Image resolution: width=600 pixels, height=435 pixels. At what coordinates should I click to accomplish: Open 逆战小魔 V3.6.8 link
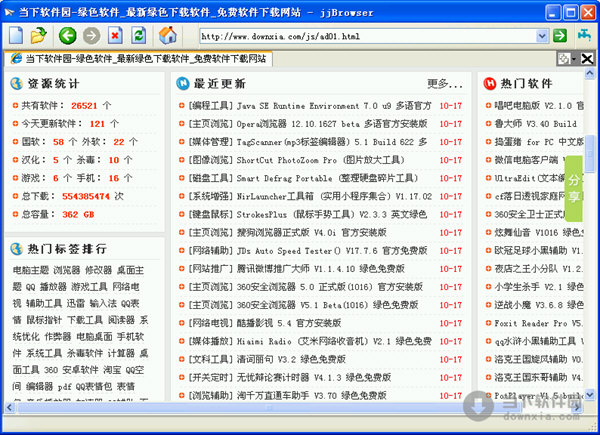pyautogui.click(x=539, y=305)
